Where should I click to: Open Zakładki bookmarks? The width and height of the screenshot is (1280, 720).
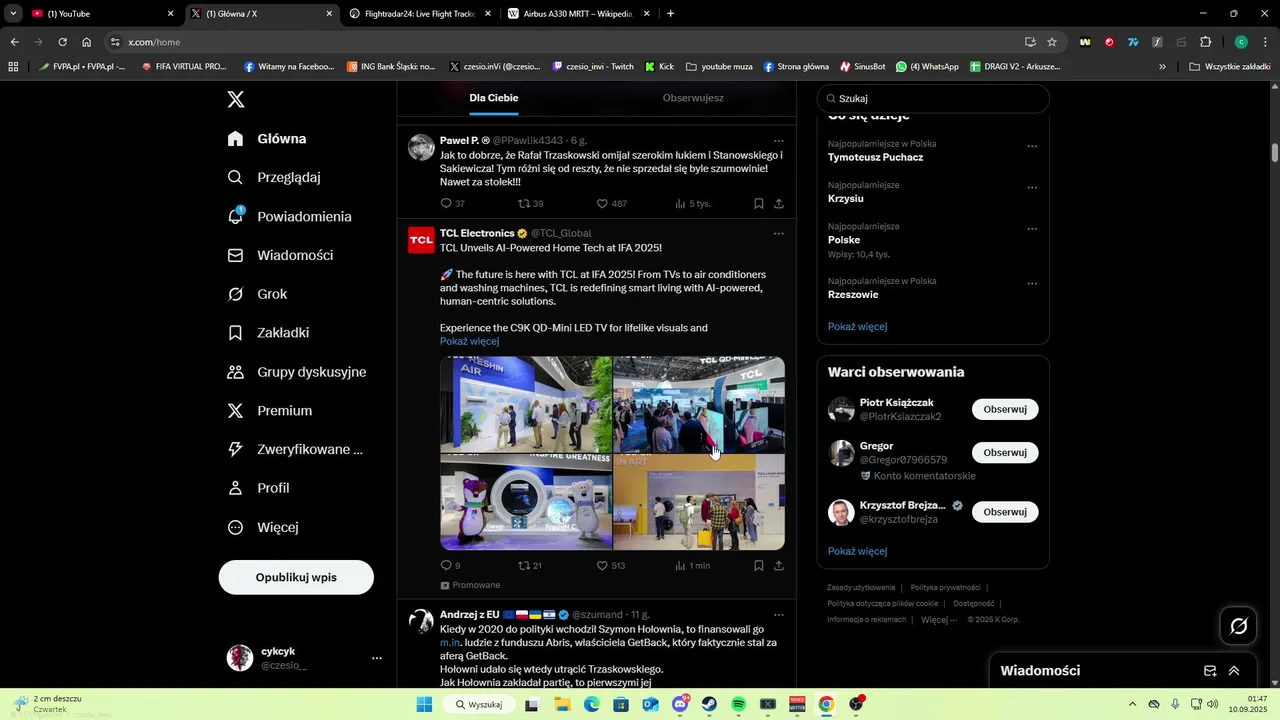(268, 333)
